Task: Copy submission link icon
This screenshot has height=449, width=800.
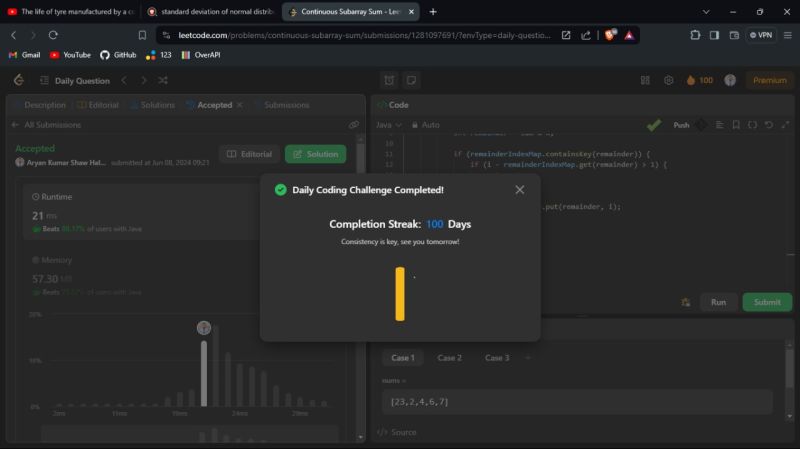Action: pyautogui.click(x=354, y=124)
